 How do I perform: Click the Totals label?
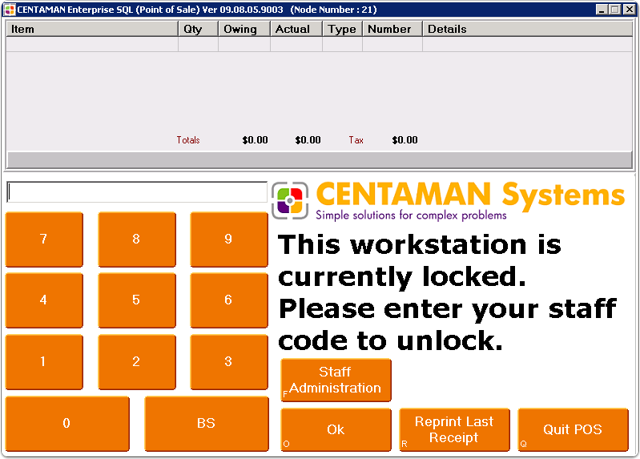(188, 140)
